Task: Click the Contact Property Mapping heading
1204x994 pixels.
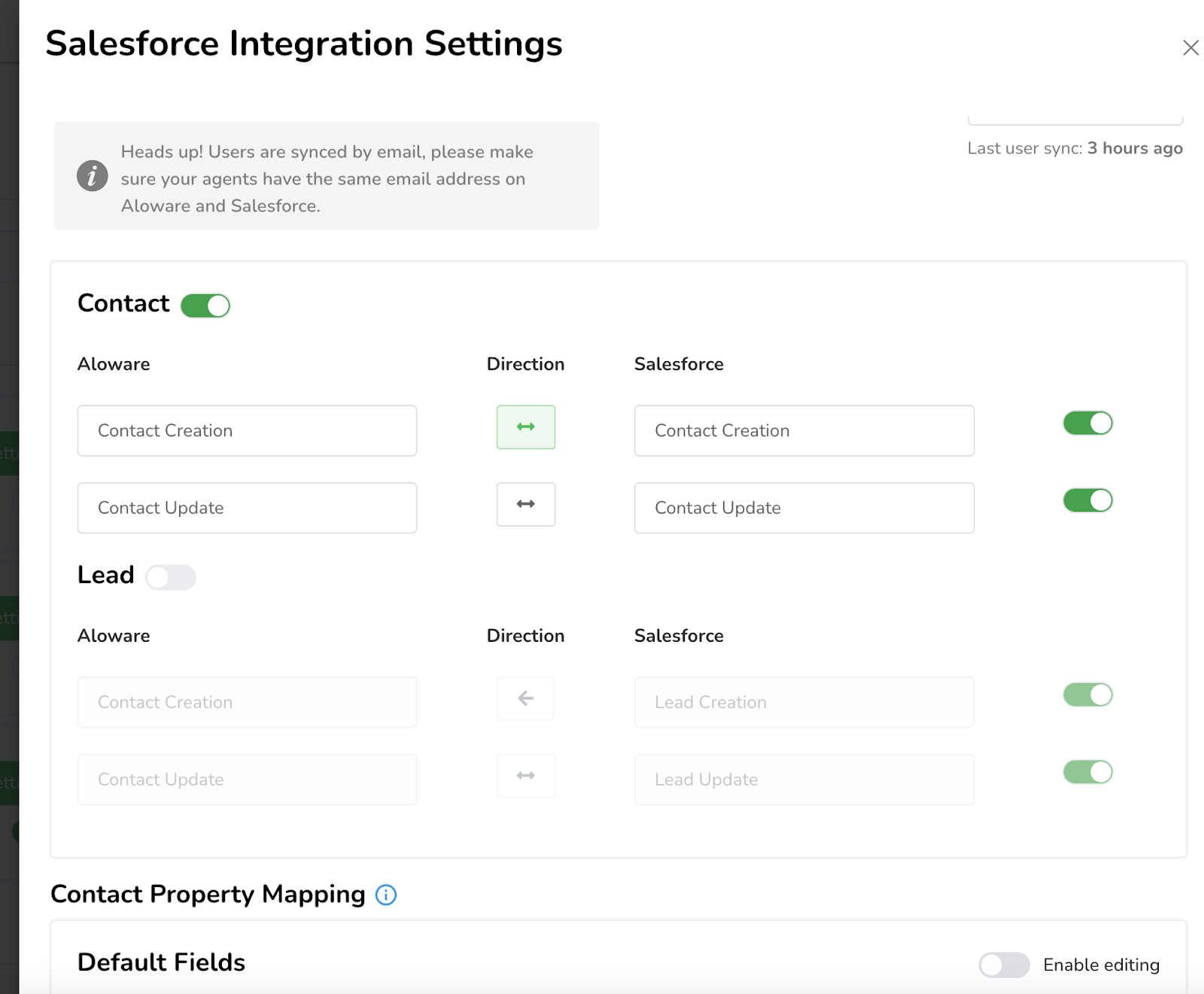Action: tap(208, 894)
